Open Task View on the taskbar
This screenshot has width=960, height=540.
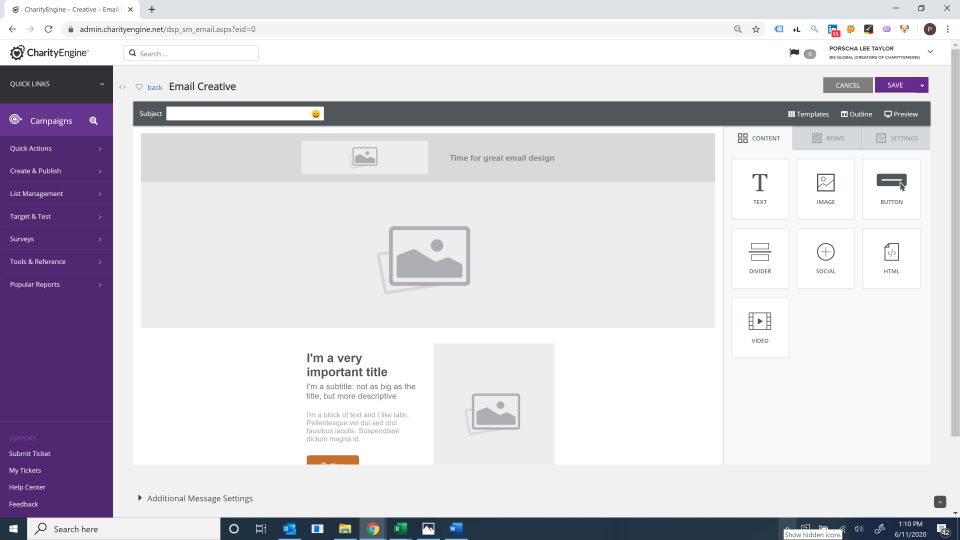pos(261,528)
